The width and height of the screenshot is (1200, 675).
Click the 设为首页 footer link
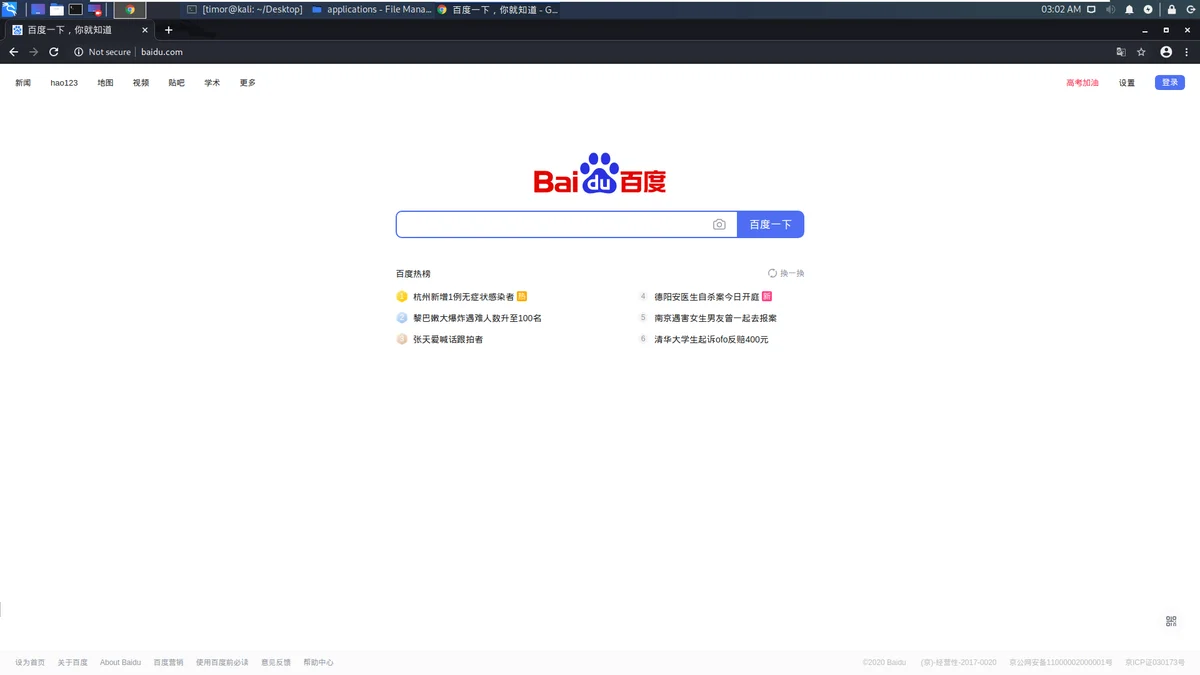click(x=30, y=662)
